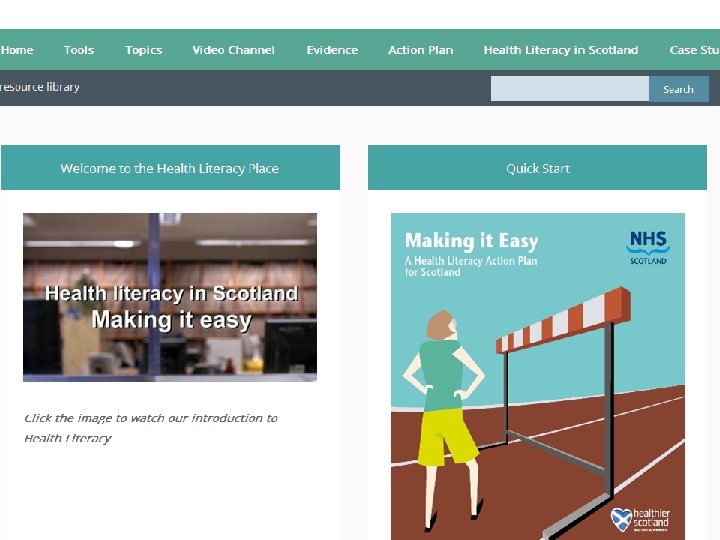720x540 pixels.
Task: Go to the Video Channel page
Action: coord(233,50)
